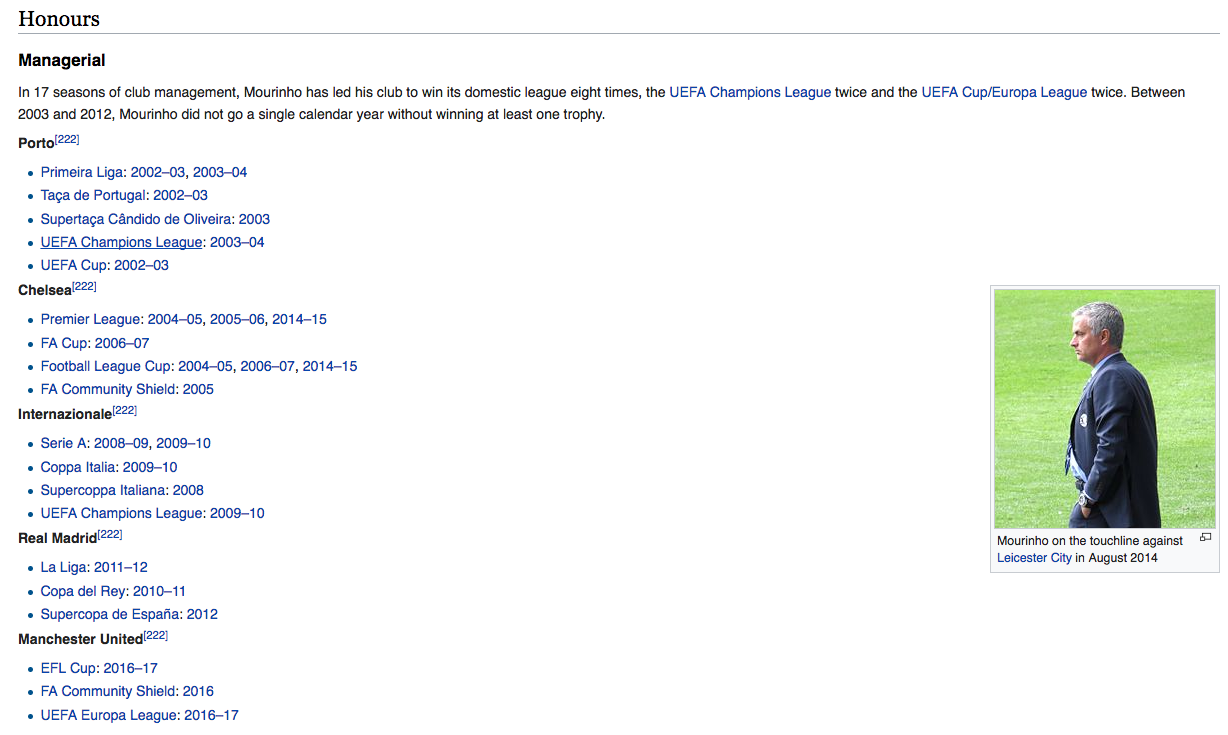Open Coppa Italia 2009–10 link
This screenshot has width=1228, height=735.
point(150,467)
